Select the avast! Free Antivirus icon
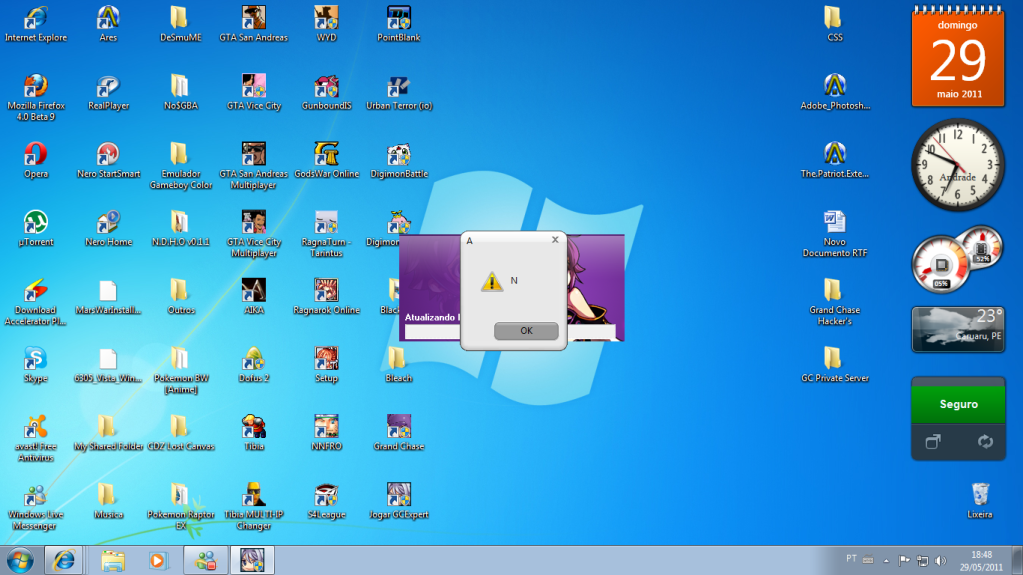The height and width of the screenshot is (575, 1023). (x=36, y=427)
